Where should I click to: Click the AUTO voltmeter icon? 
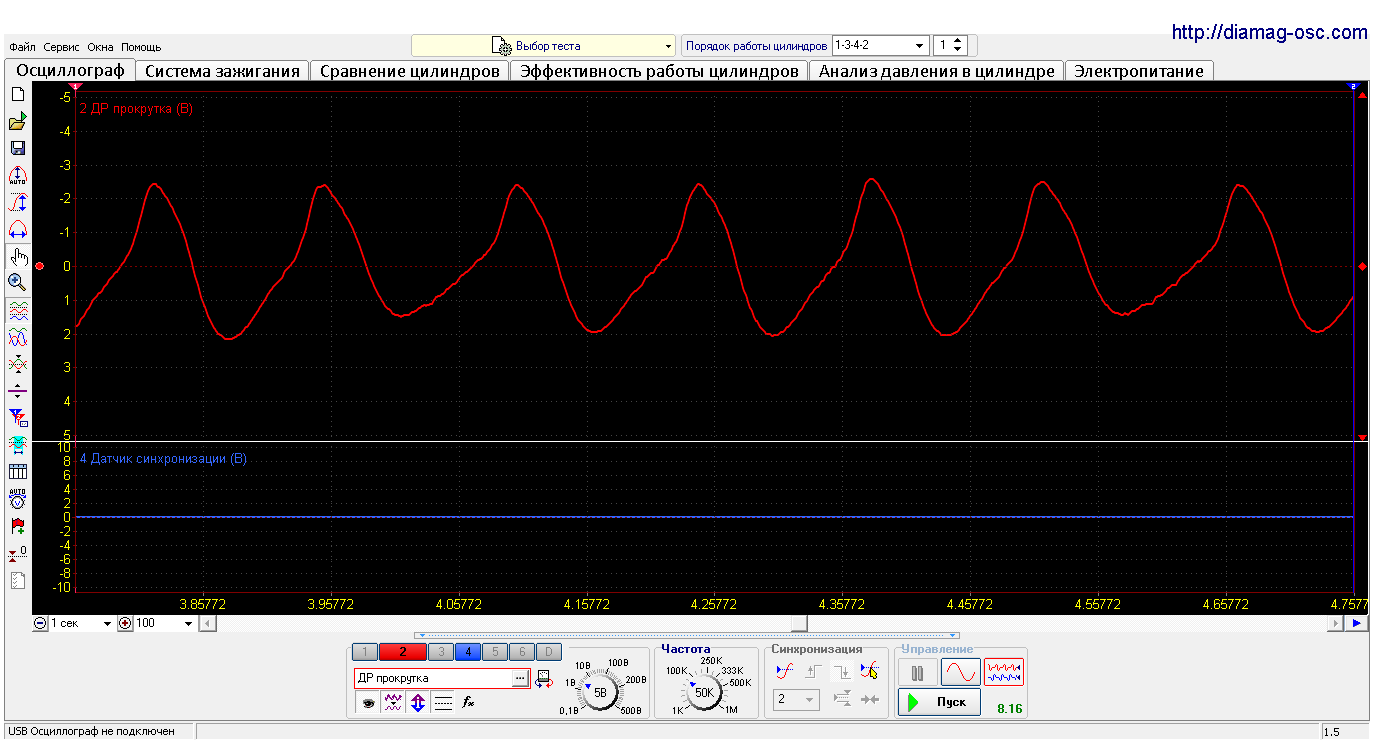coord(17,498)
